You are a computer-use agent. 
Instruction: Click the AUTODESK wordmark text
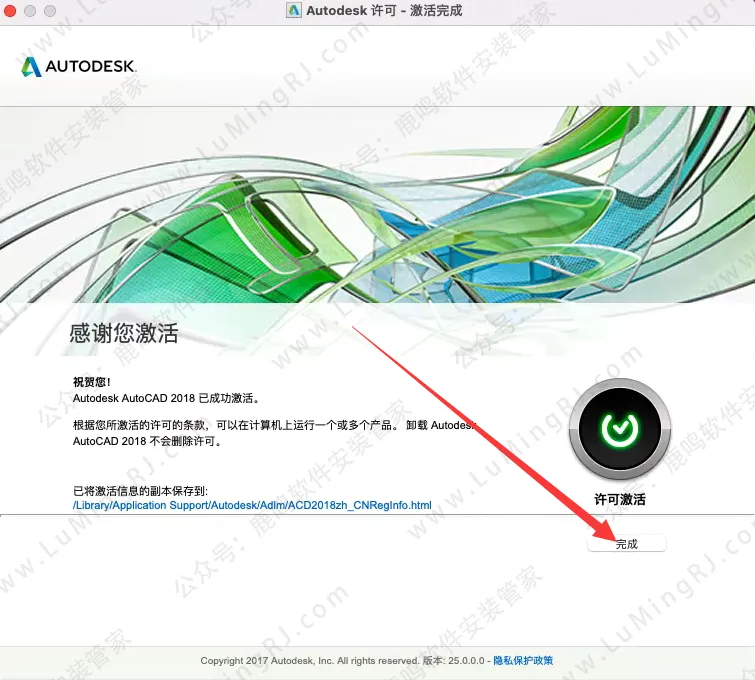tap(91, 66)
